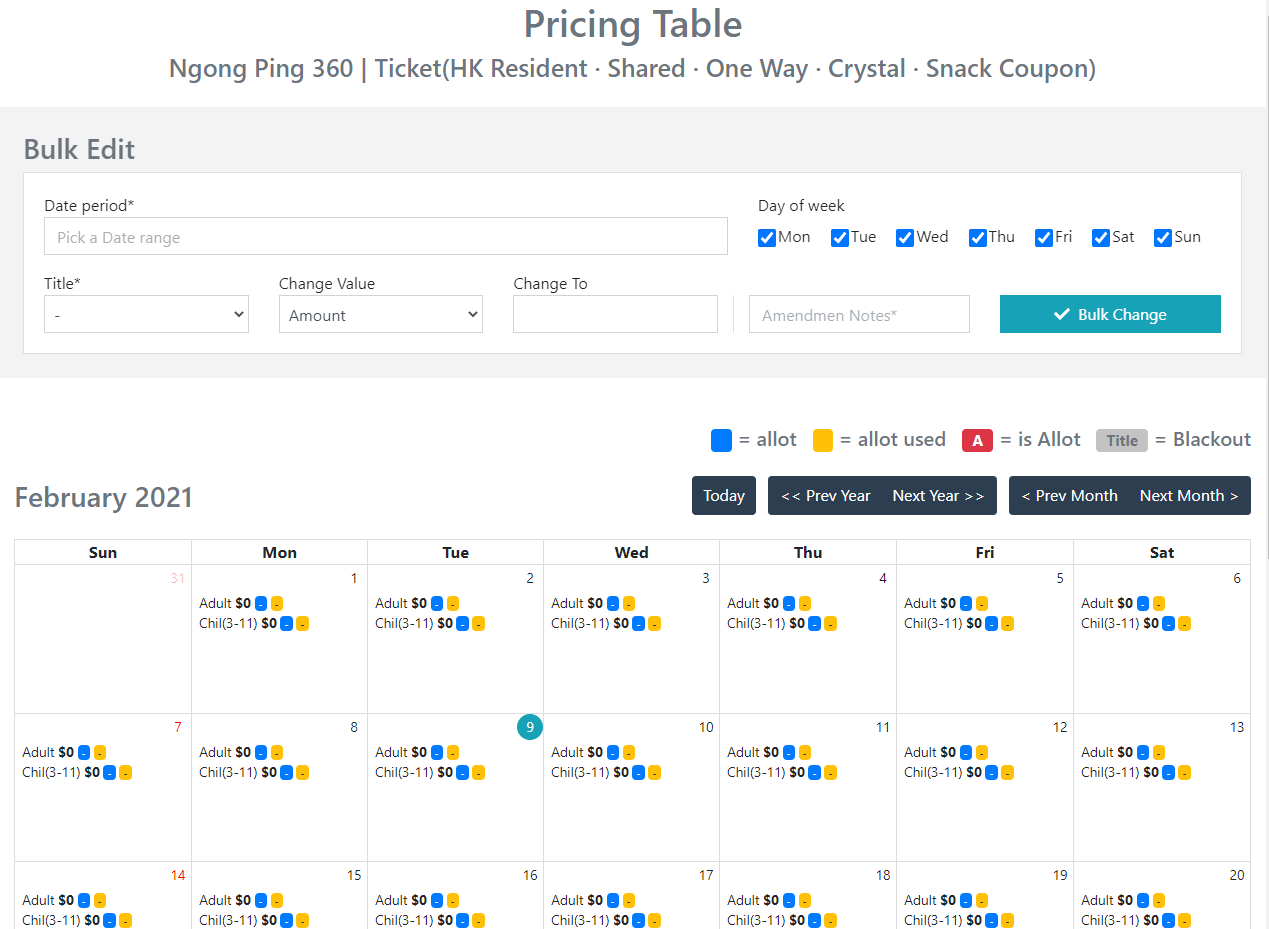Image resolution: width=1269 pixels, height=929 pixels.
Task: Click the blue 'allot' legend square
Action: (722, 439)
